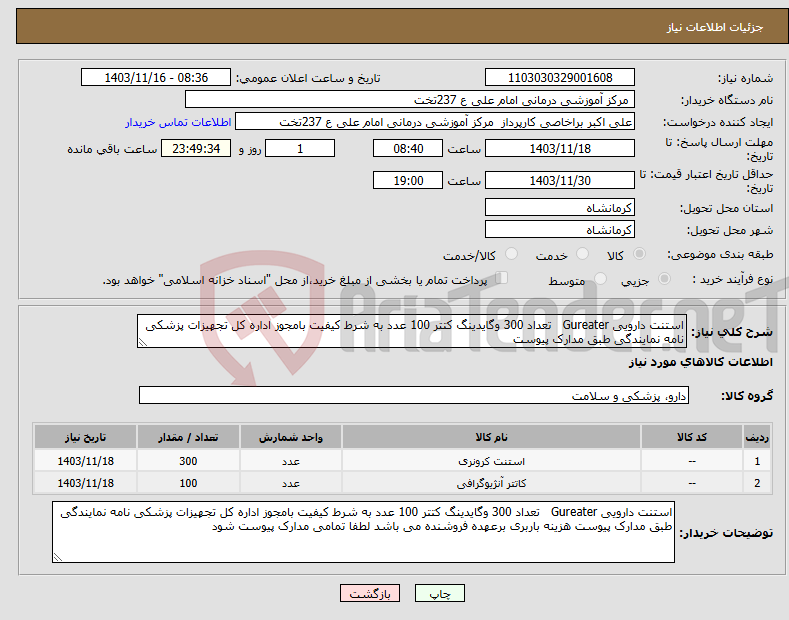Screen dimensions: 789x620
Task: Click the کد کالا column header
Action: (x=692, y=437)
